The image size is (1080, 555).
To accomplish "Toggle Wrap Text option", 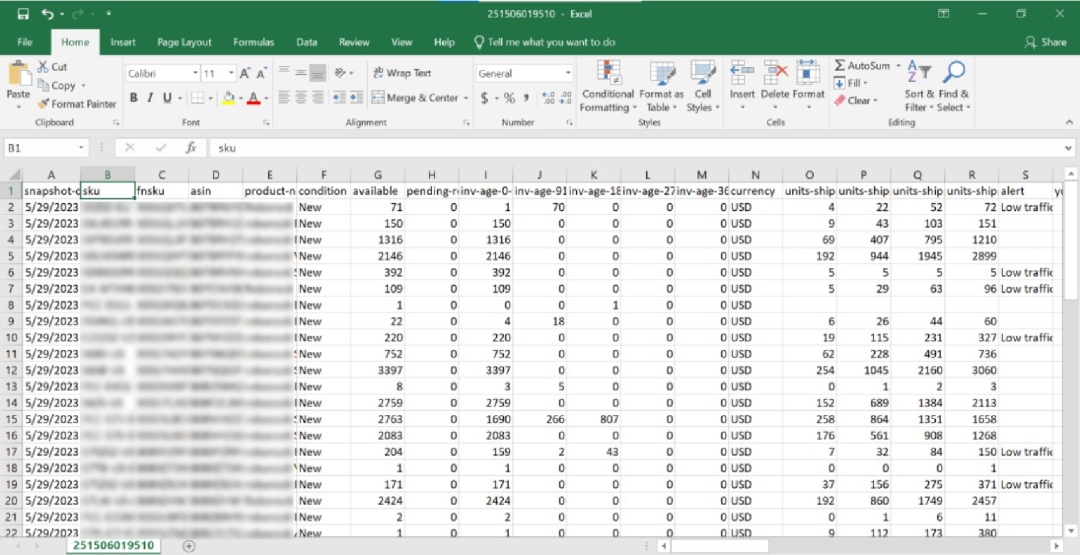I will click(x=402, y=73).
